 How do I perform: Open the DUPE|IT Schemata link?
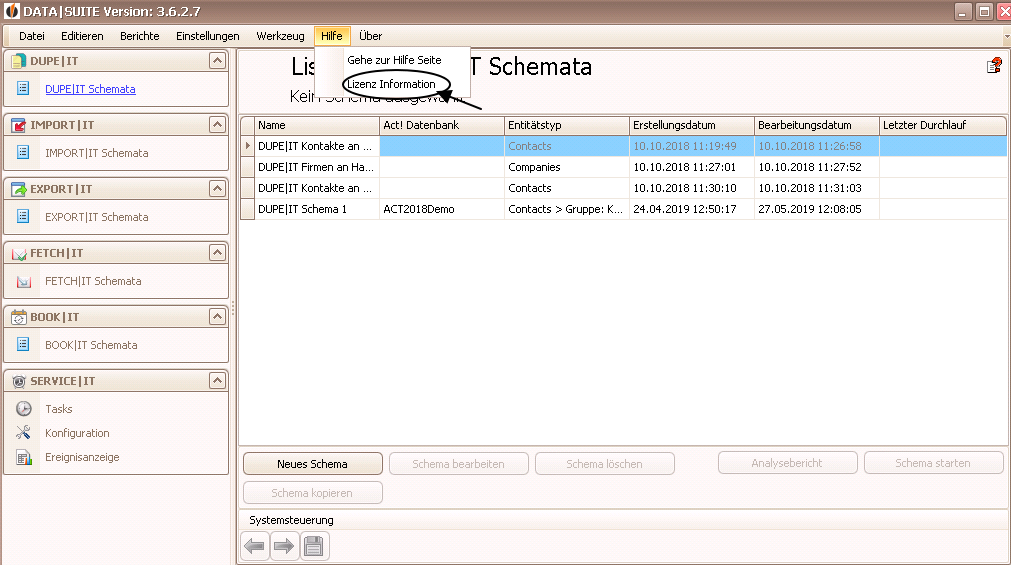(x=90, y=89)
